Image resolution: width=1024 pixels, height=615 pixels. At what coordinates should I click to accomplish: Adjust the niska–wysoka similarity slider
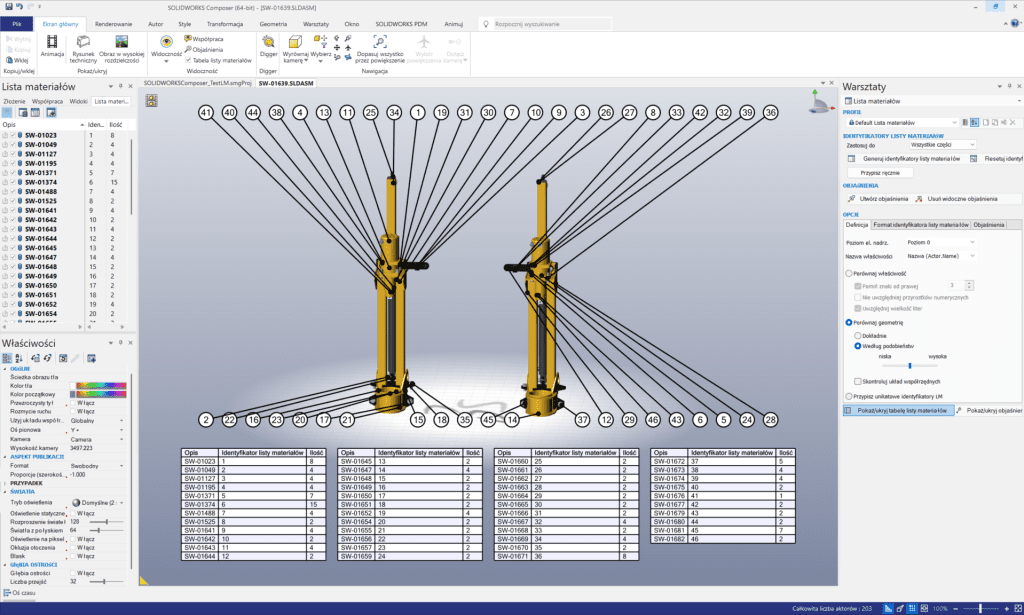pyautogui.click(x=909, y=366)
